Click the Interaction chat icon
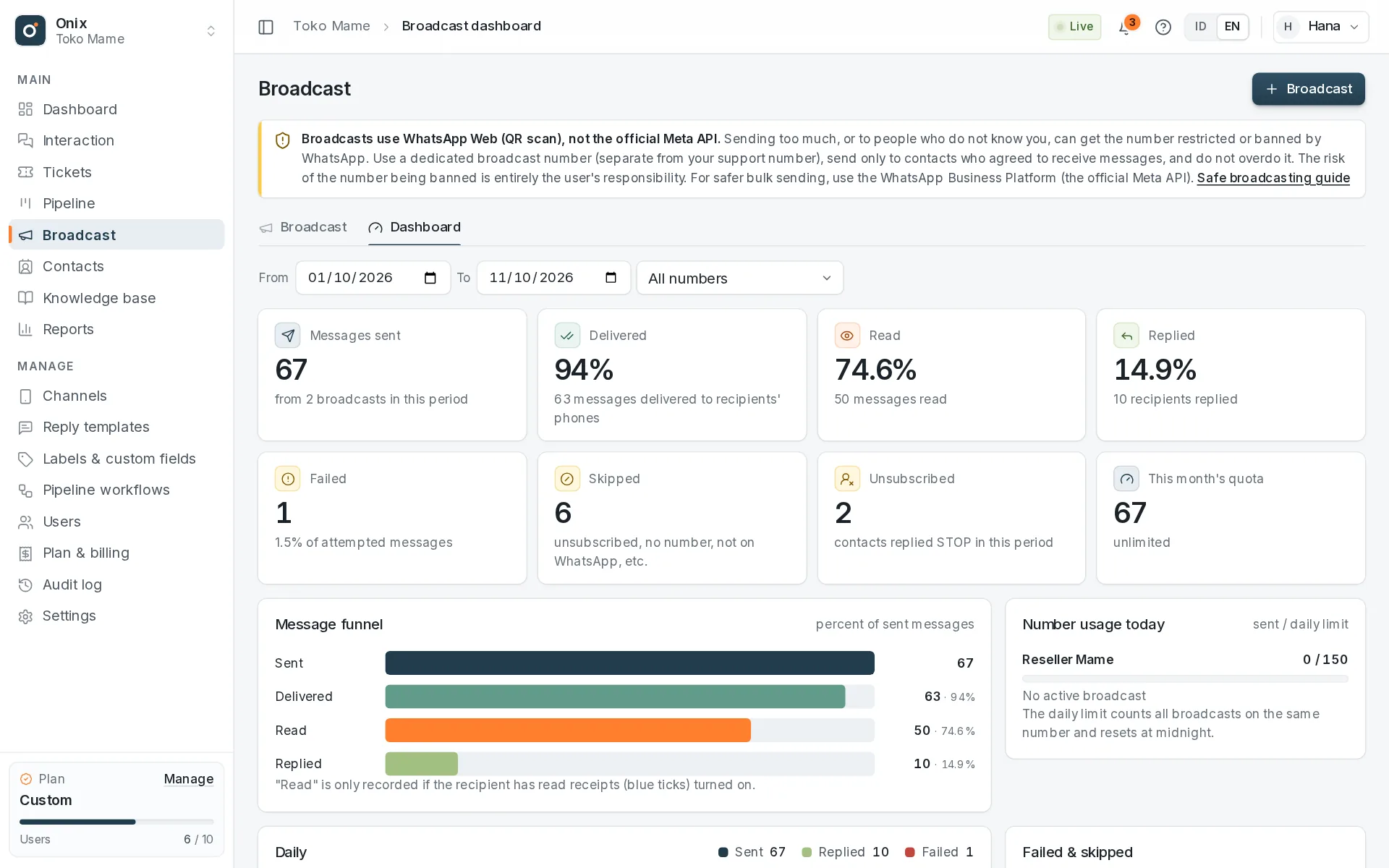The height and width of the screenshot is (868, 1389). [25, 140]
